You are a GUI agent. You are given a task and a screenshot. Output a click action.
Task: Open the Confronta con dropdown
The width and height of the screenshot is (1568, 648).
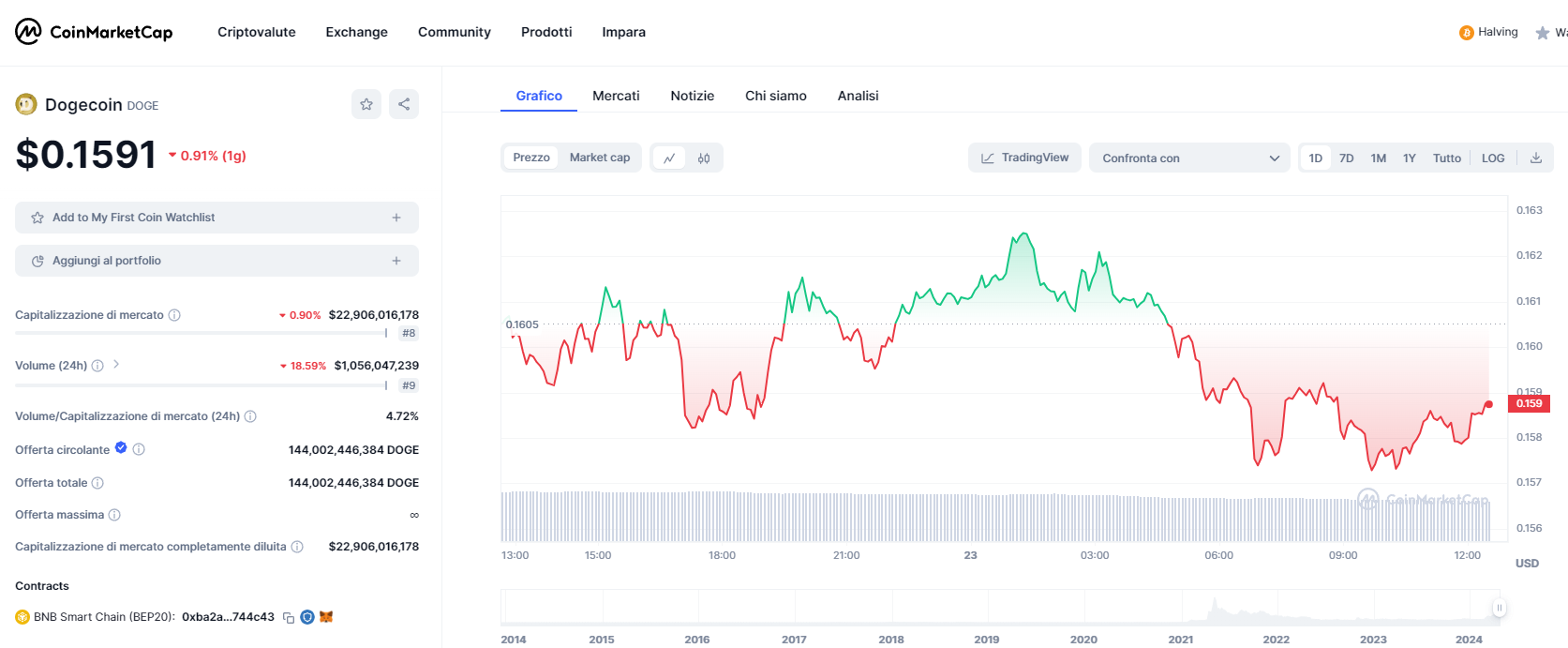tap(1189, 158)
